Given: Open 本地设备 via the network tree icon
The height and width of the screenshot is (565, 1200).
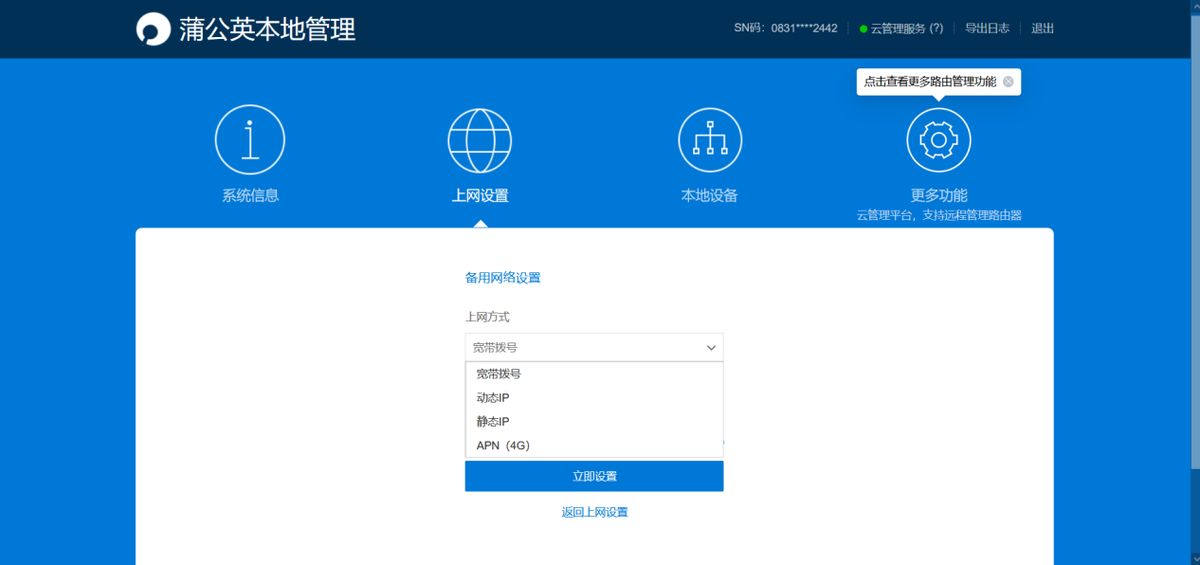Looking at the screenshot, I should click(x=709, y=140).
